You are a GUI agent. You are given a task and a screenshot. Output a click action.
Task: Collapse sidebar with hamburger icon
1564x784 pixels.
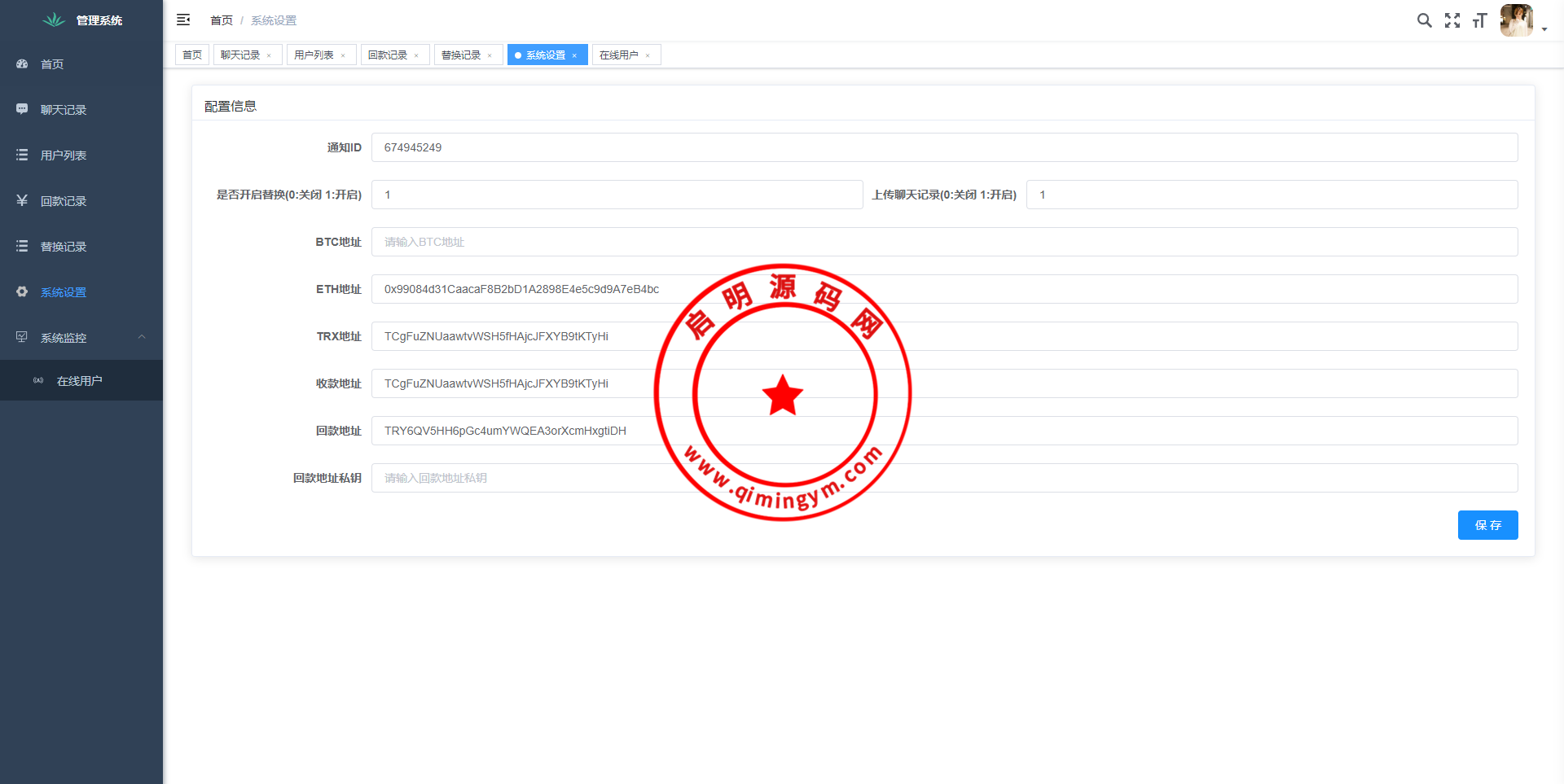click(x=183, y=20)
